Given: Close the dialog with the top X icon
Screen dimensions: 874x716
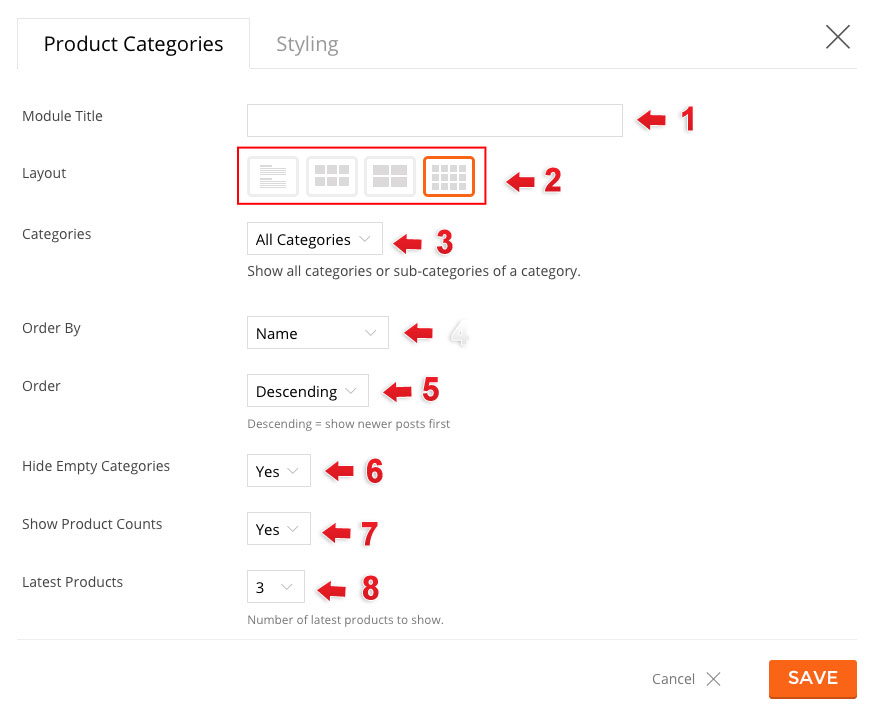Looking at the screenshot, I should click(x=837, y=37).
